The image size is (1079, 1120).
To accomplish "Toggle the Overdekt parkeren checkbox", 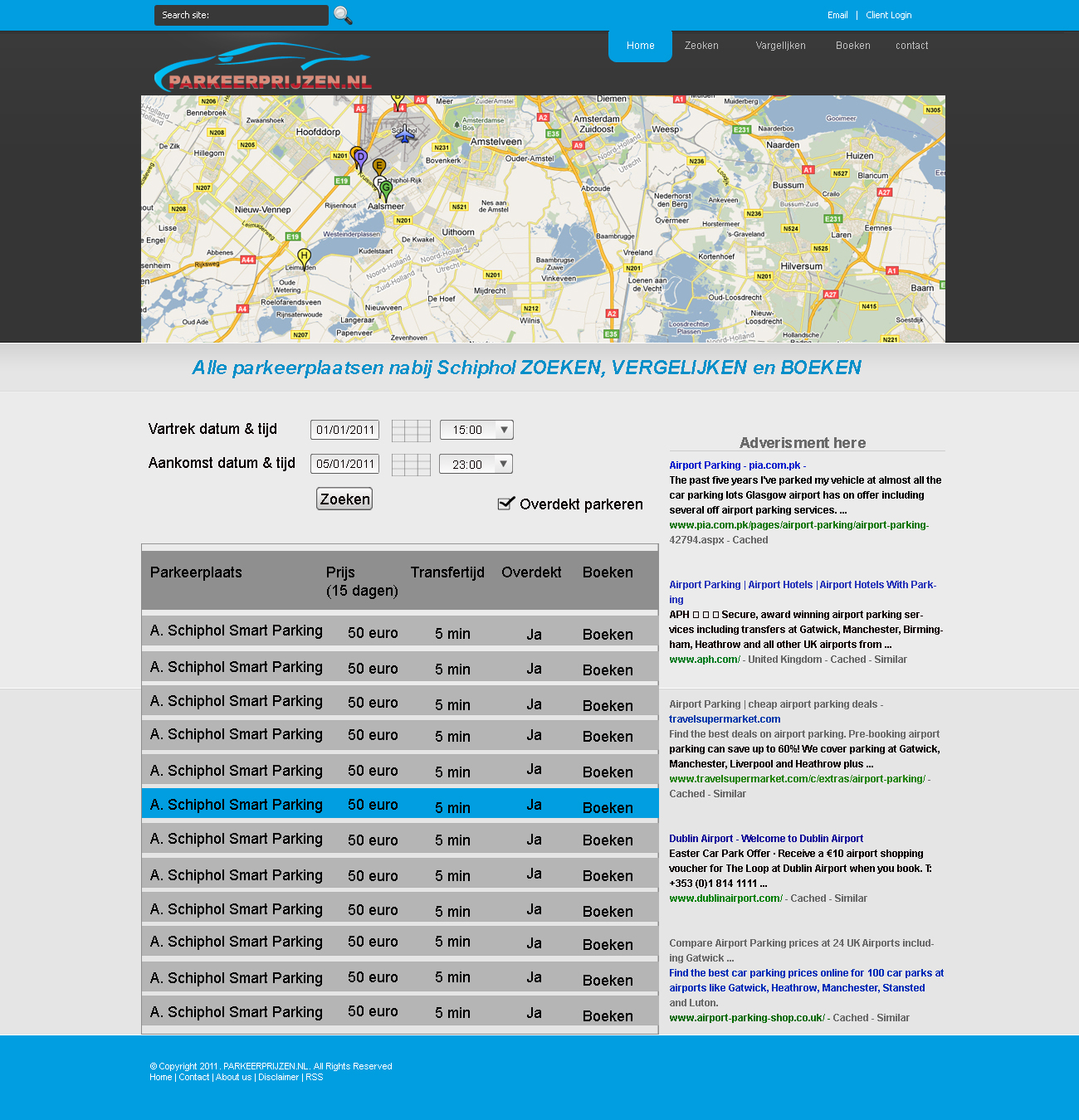I will click(x=505, y=504).
